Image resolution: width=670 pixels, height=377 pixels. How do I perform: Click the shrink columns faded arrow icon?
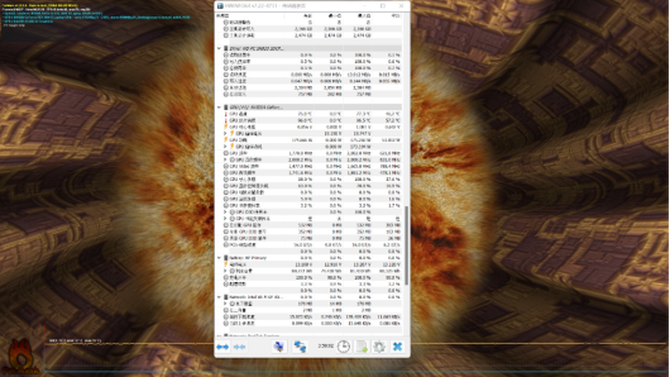click(239, 347)
